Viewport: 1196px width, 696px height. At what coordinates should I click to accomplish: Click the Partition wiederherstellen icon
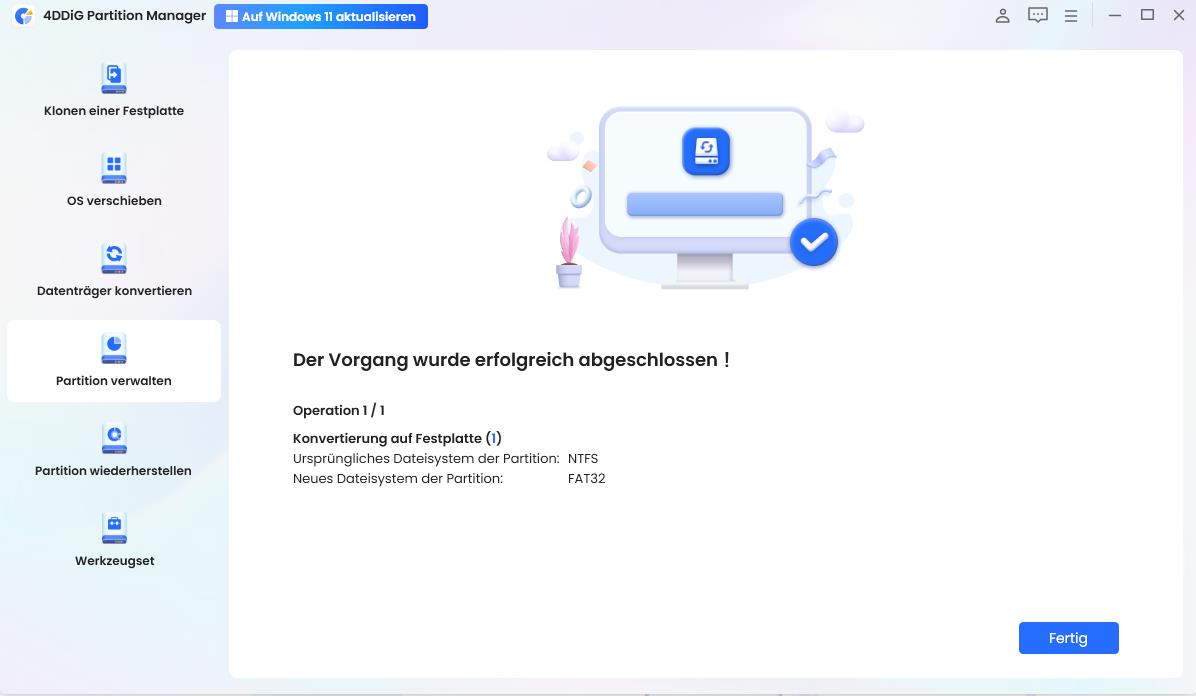click(x=114, y=438)
